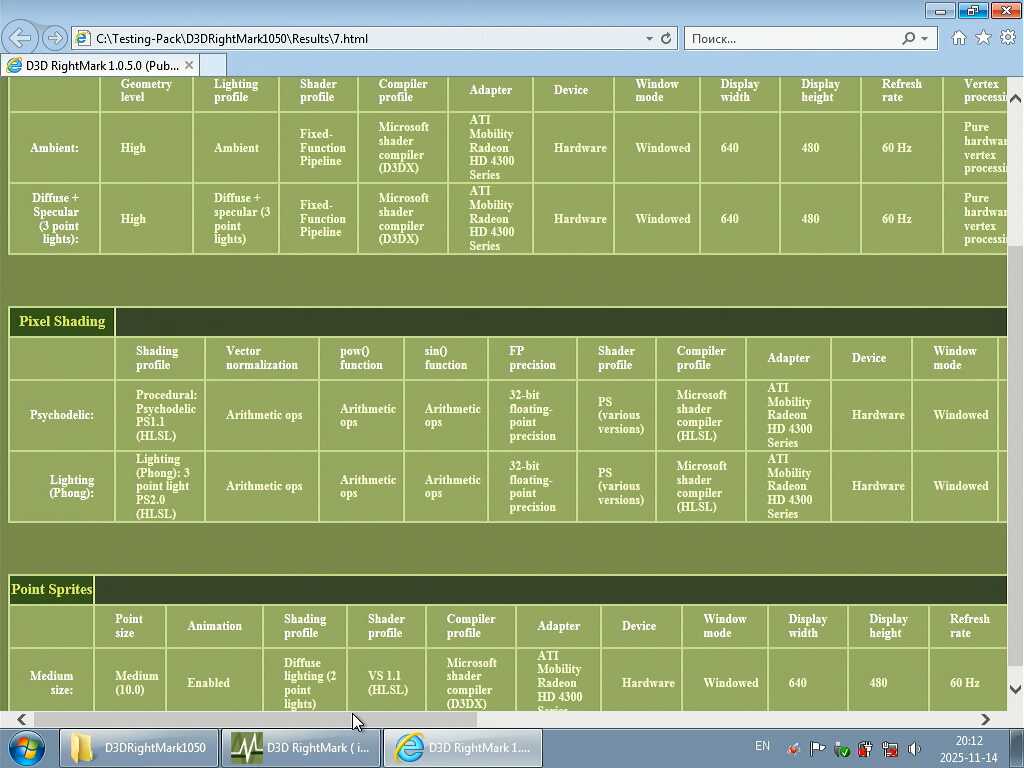This screenshot has width=1024, height=768.
Task: Click the Ambient: row label
Action: point(54,148)
